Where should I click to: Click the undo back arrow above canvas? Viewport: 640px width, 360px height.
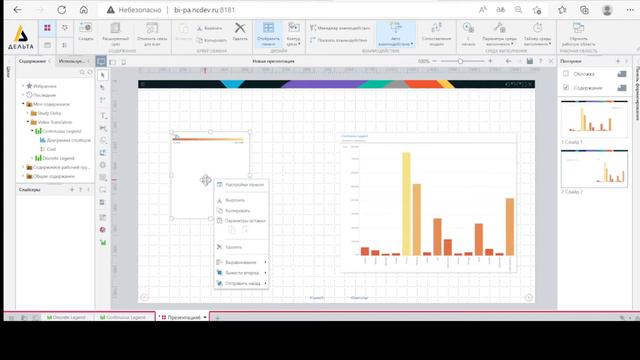(x=508, y=61)
